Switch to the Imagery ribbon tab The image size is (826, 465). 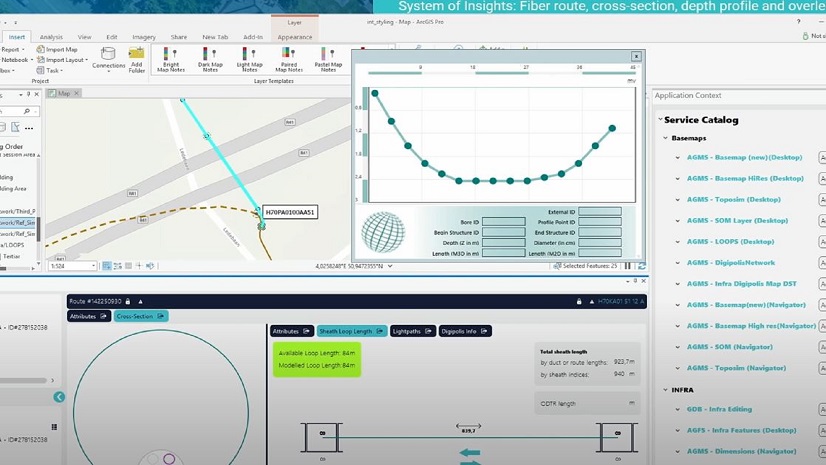(x=144, y=37)
